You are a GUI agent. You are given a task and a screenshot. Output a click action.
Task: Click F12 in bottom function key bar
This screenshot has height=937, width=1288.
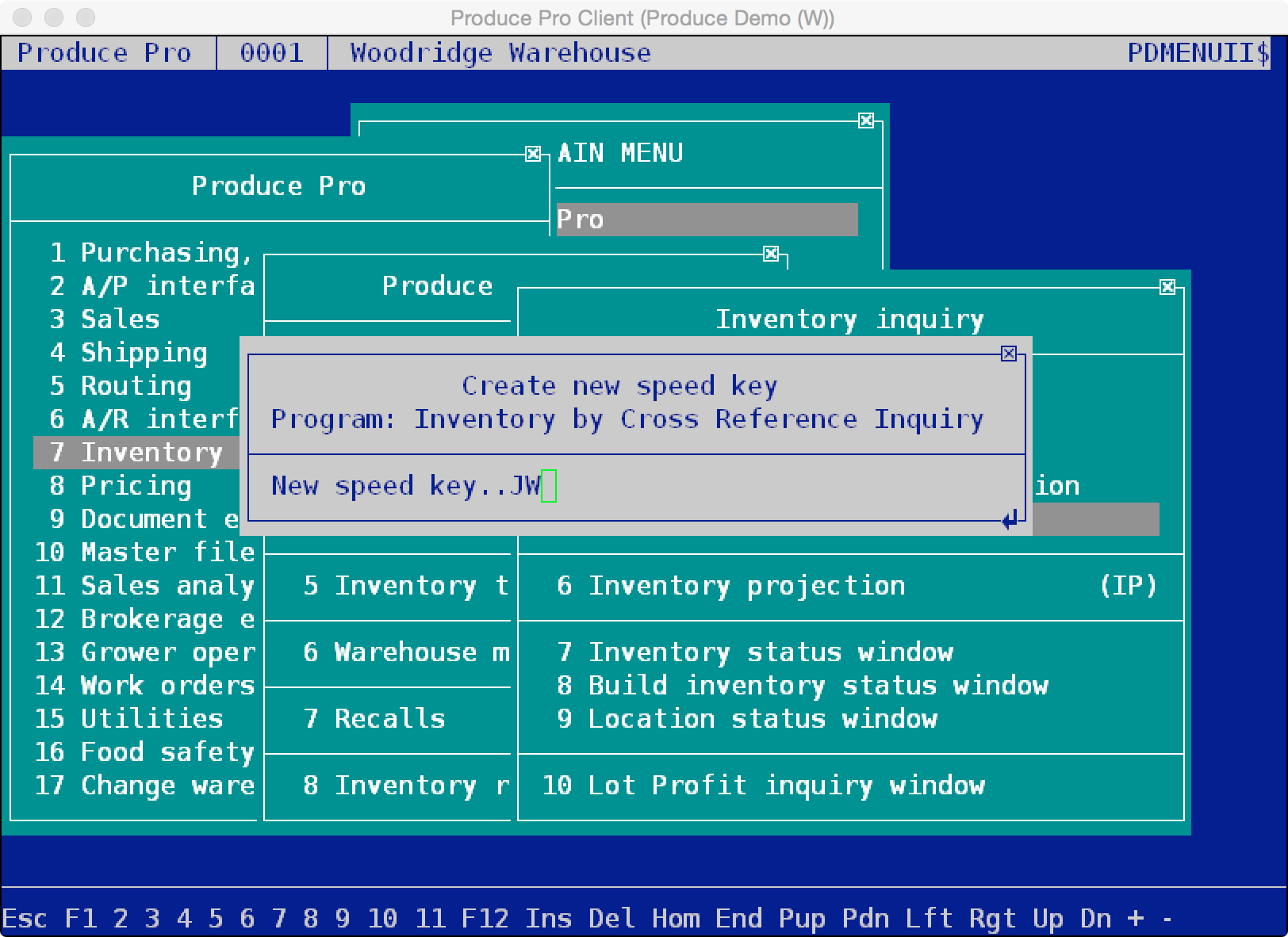(485, 919)
